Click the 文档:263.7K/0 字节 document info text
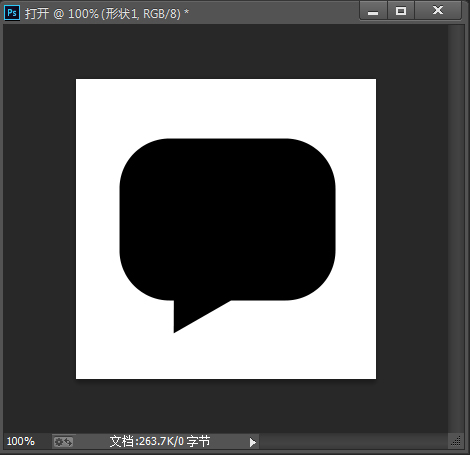 point(160,441)
